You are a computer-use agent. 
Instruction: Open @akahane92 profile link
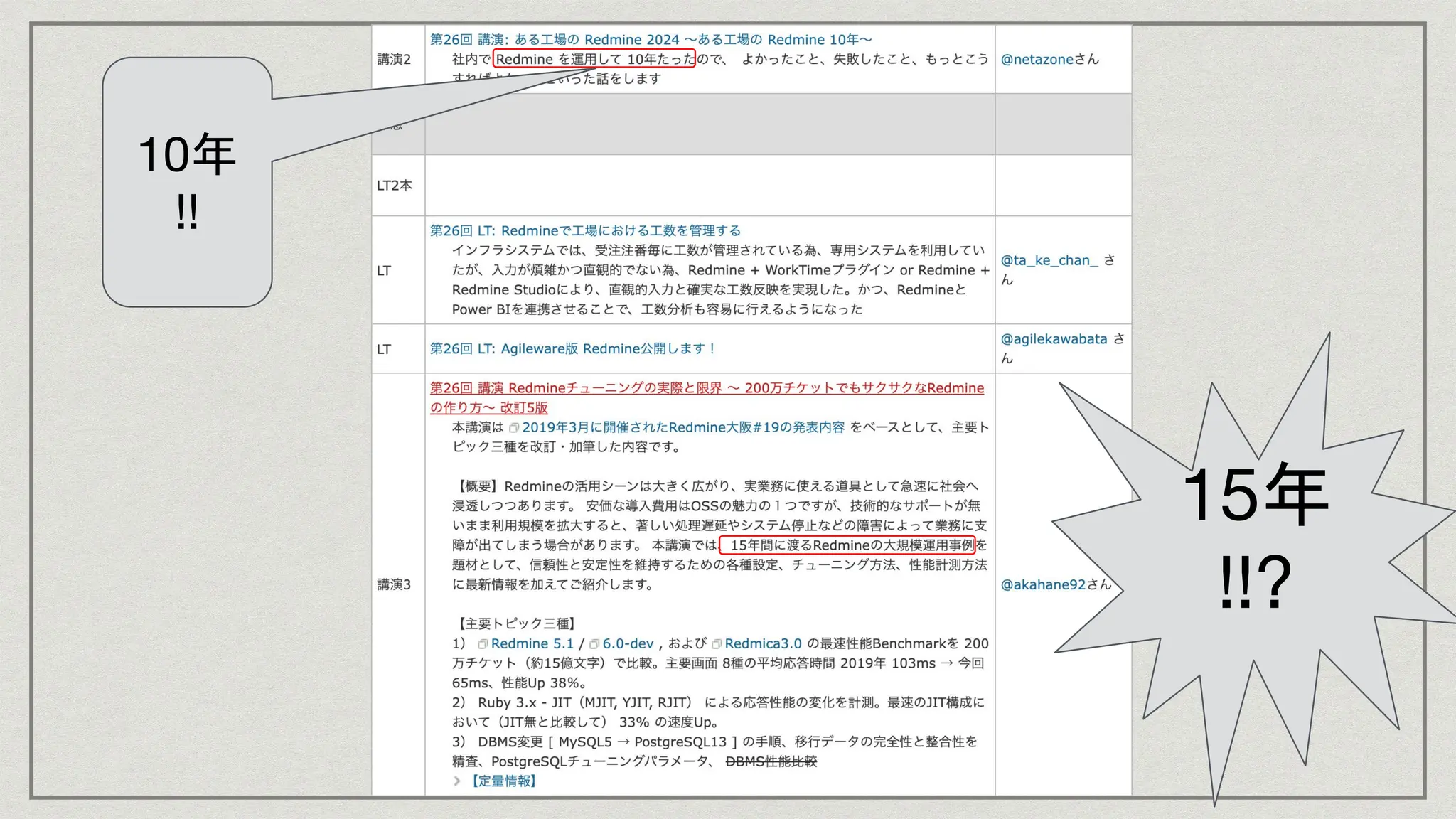(1043, 584)
